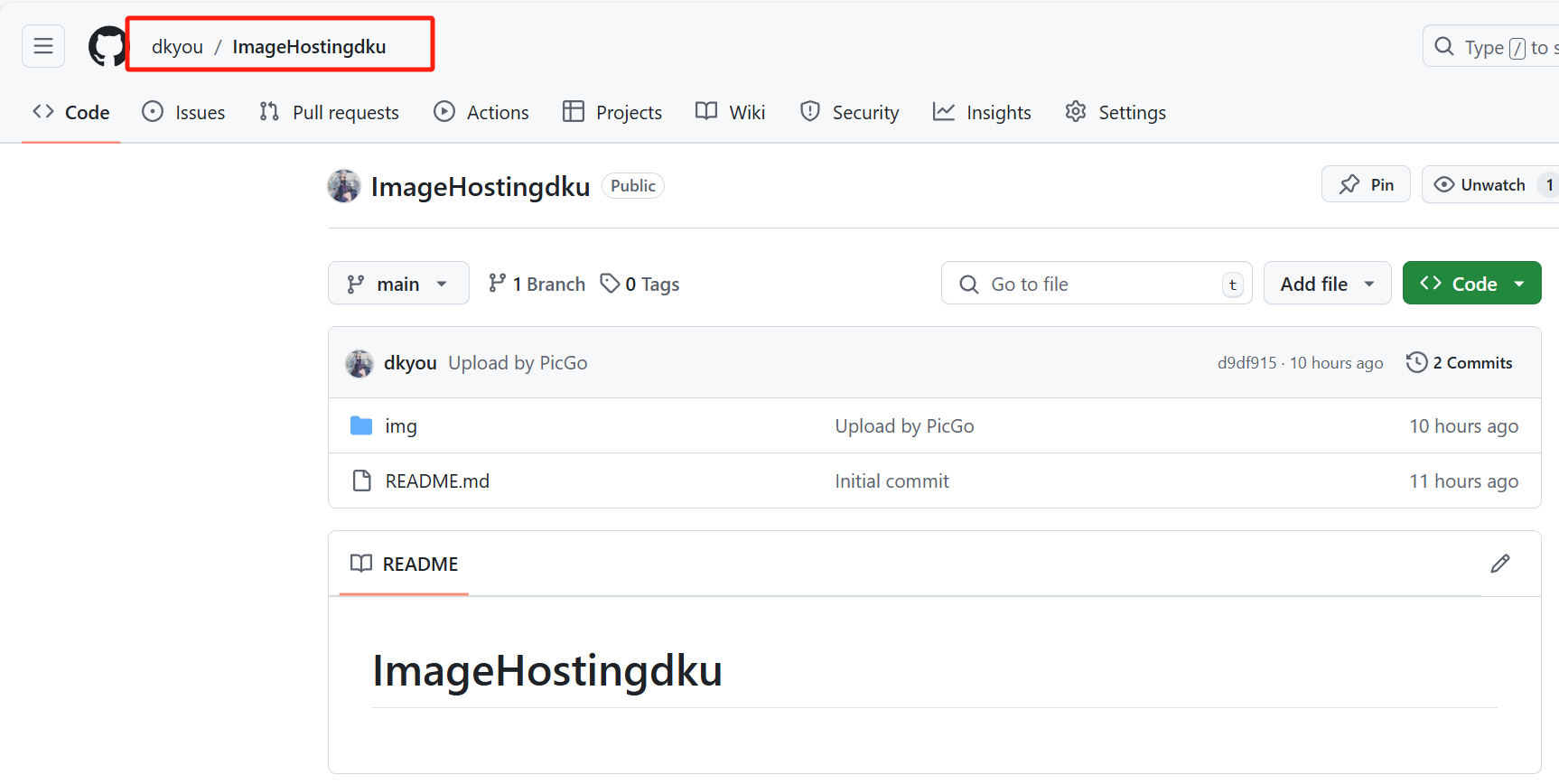1559x784 pixels.
Task: Open the Projects tab
Action: tap(612, 112)
